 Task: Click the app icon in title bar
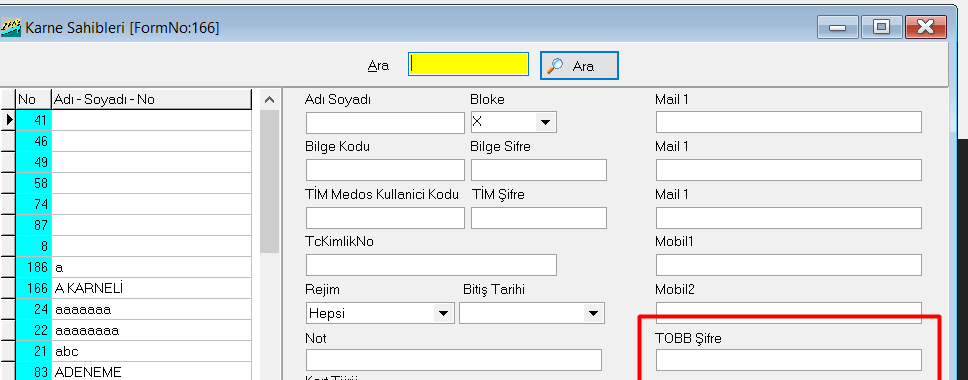[x=11, y=27]
